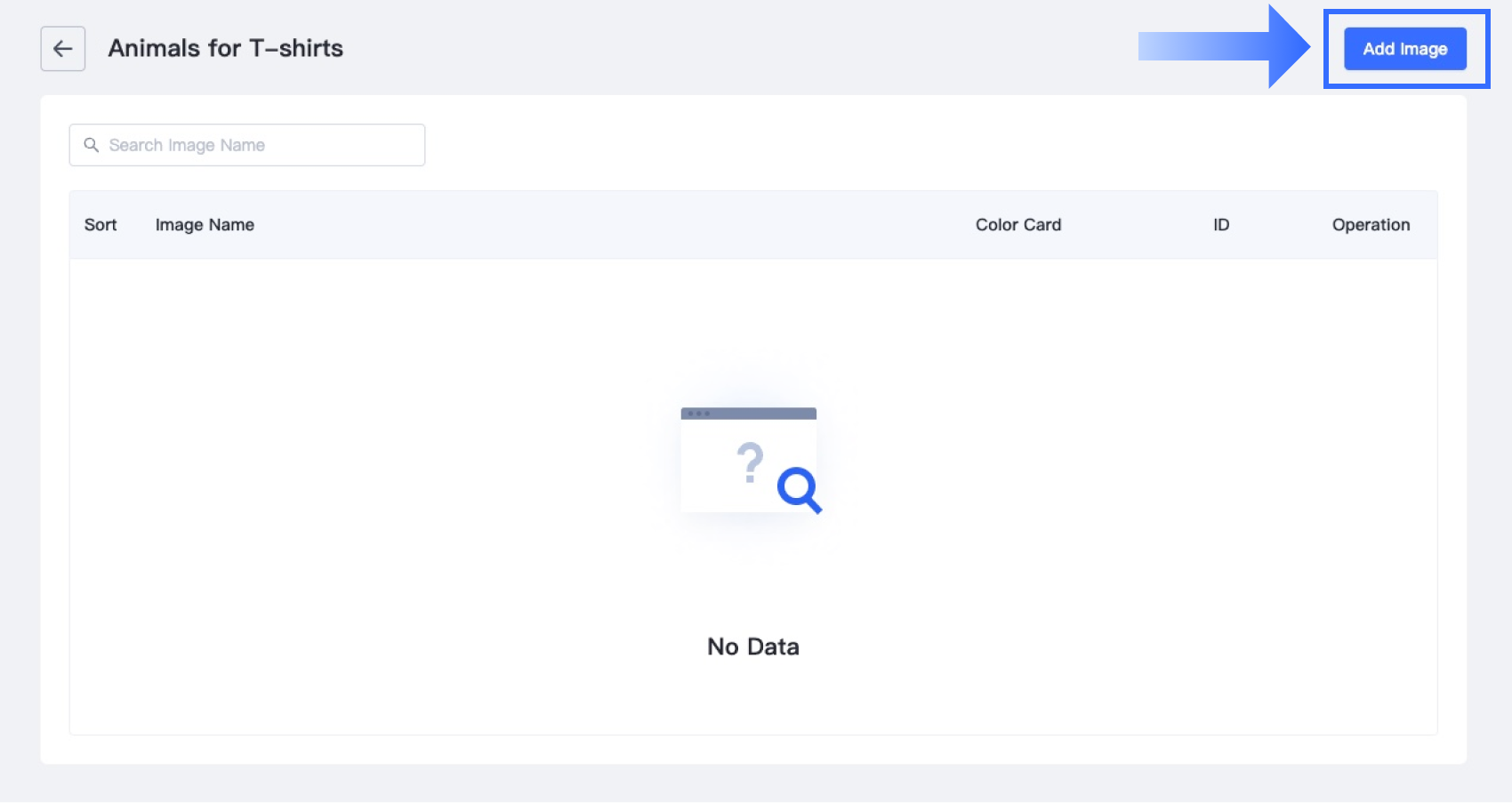
Task: Click the No Data text
Action: (x=752, y=646)
